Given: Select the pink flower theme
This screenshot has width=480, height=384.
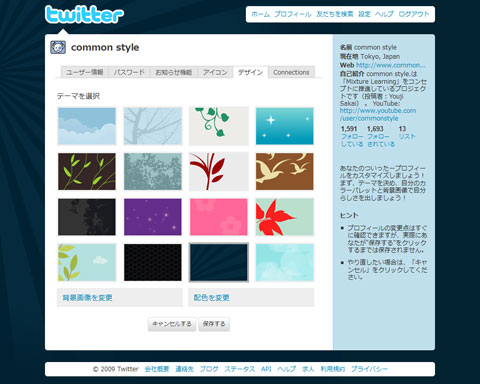Looking at the screenshot, I should point(219,217).
